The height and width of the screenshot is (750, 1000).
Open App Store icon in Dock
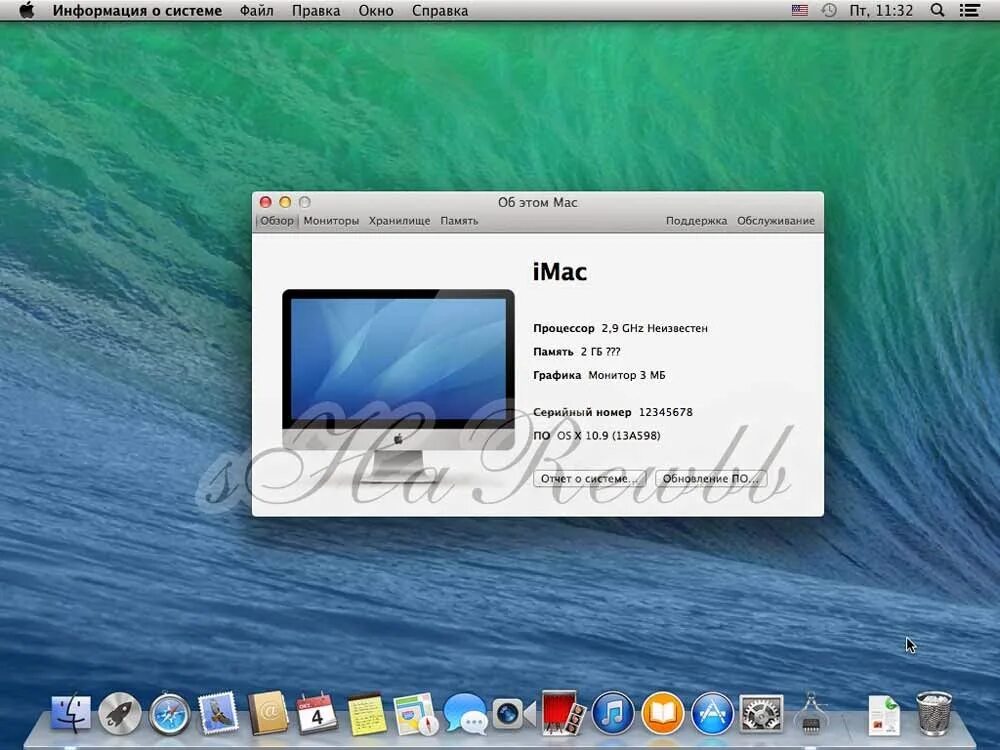[x=712, y=713]
